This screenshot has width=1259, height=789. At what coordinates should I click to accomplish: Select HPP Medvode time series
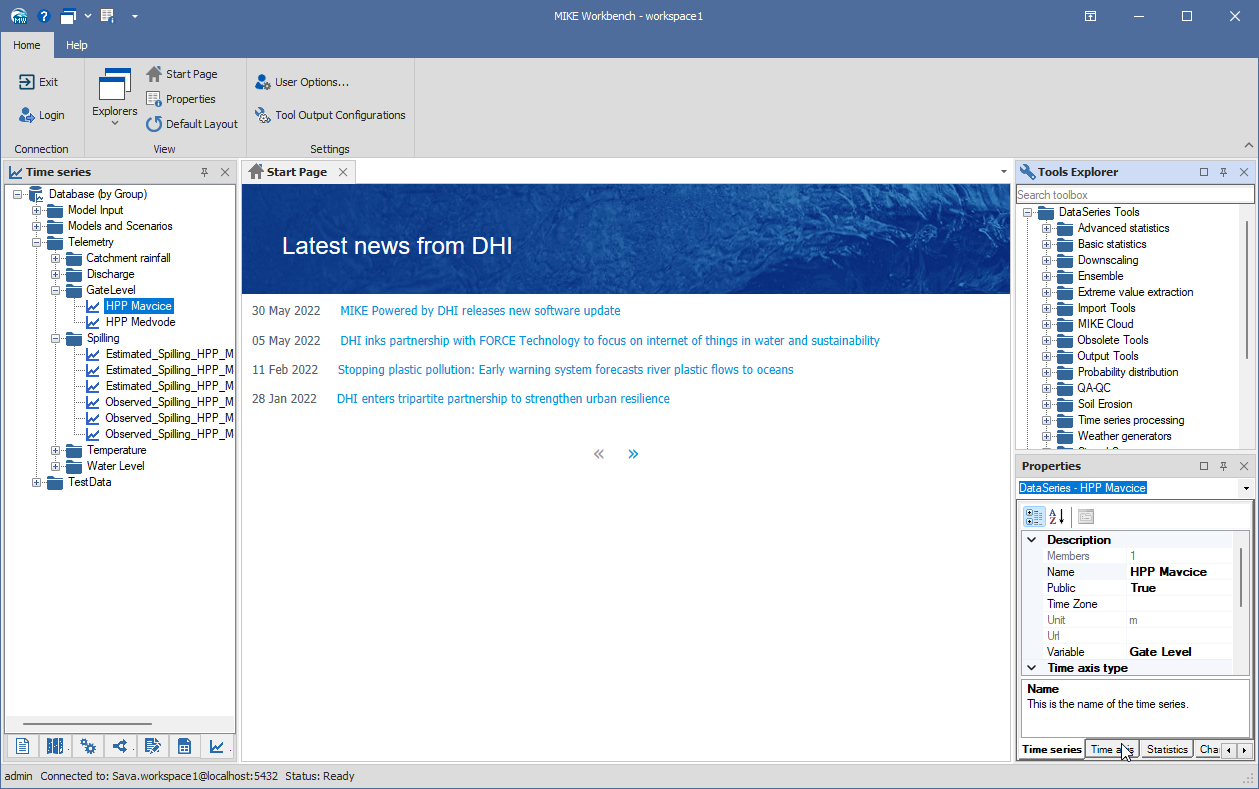140,322
